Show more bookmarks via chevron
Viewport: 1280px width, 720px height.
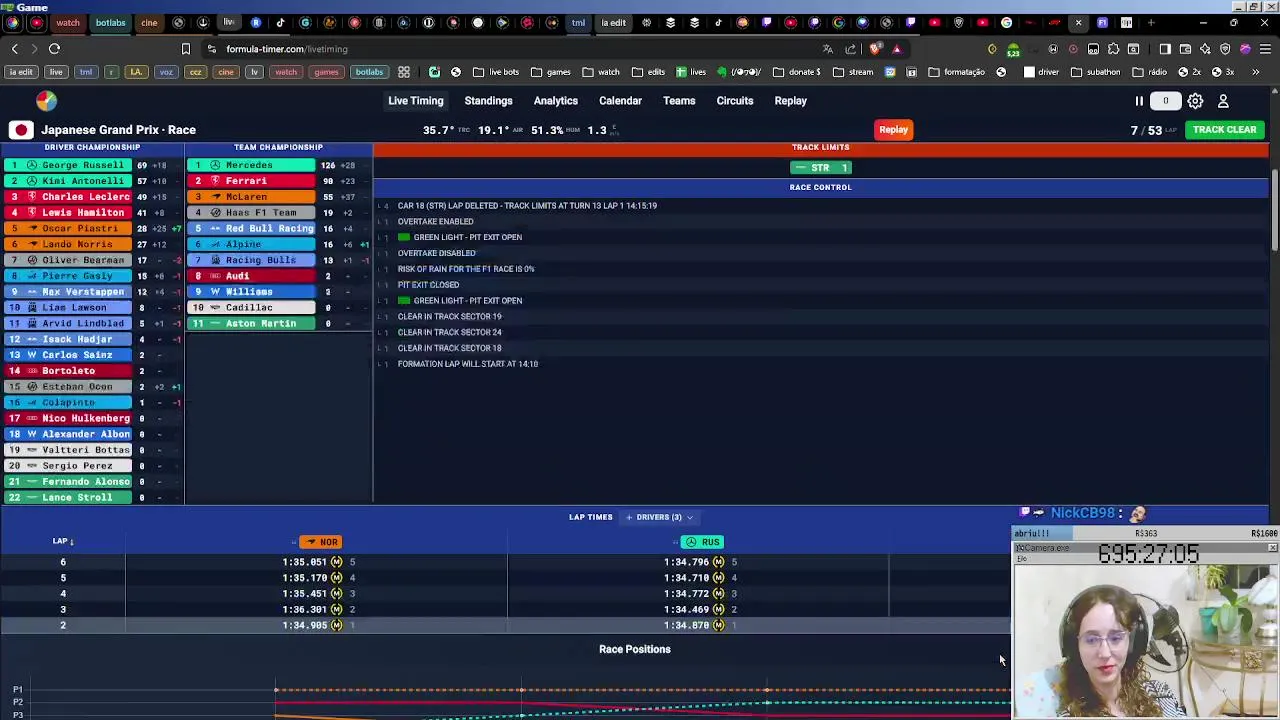(x=1255, y=72)
